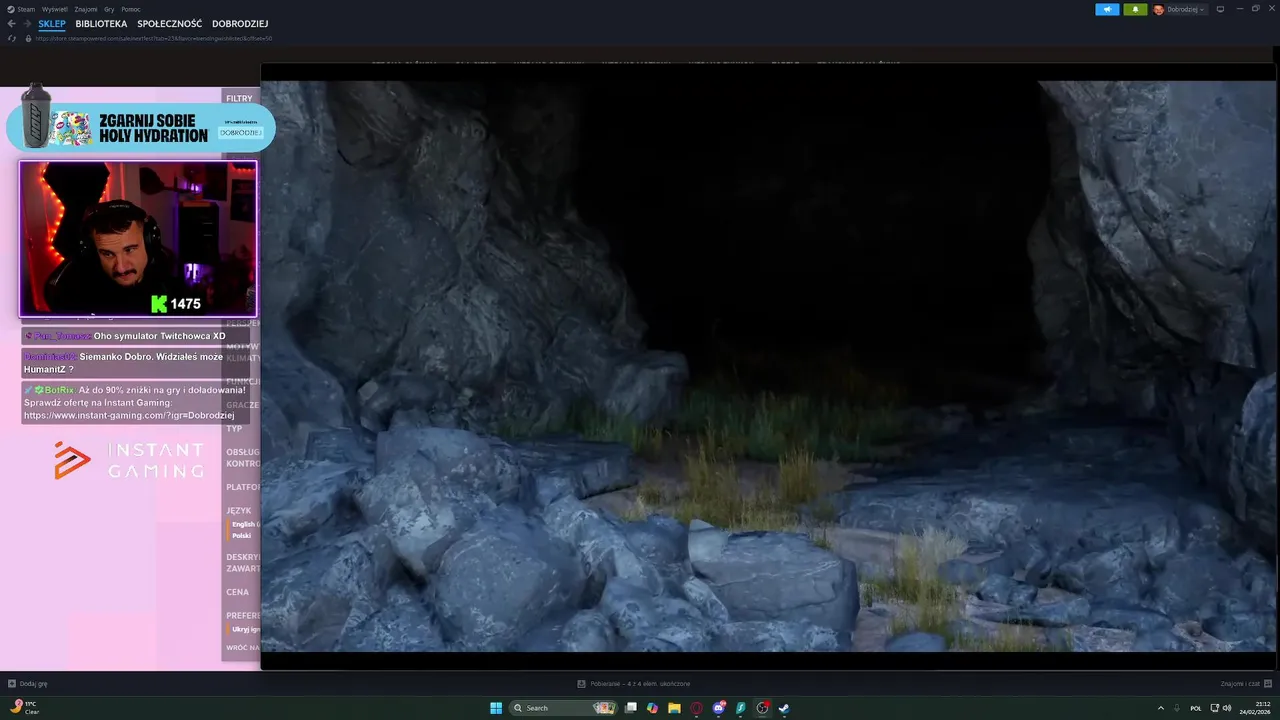Image resolution: width=1280 pixels, height=720 pixels.
Task: Switch the POL keyboard language indicator
Action: (x=1196, y=708)
